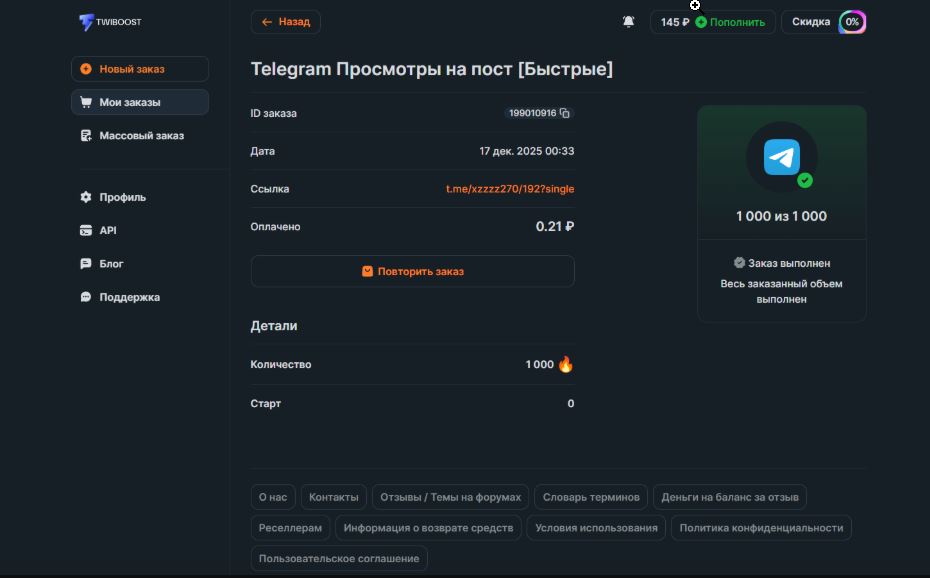Viewport: 930px width, 578px height.
Task: Click the Twiboost logo
Action: point(110,22)
